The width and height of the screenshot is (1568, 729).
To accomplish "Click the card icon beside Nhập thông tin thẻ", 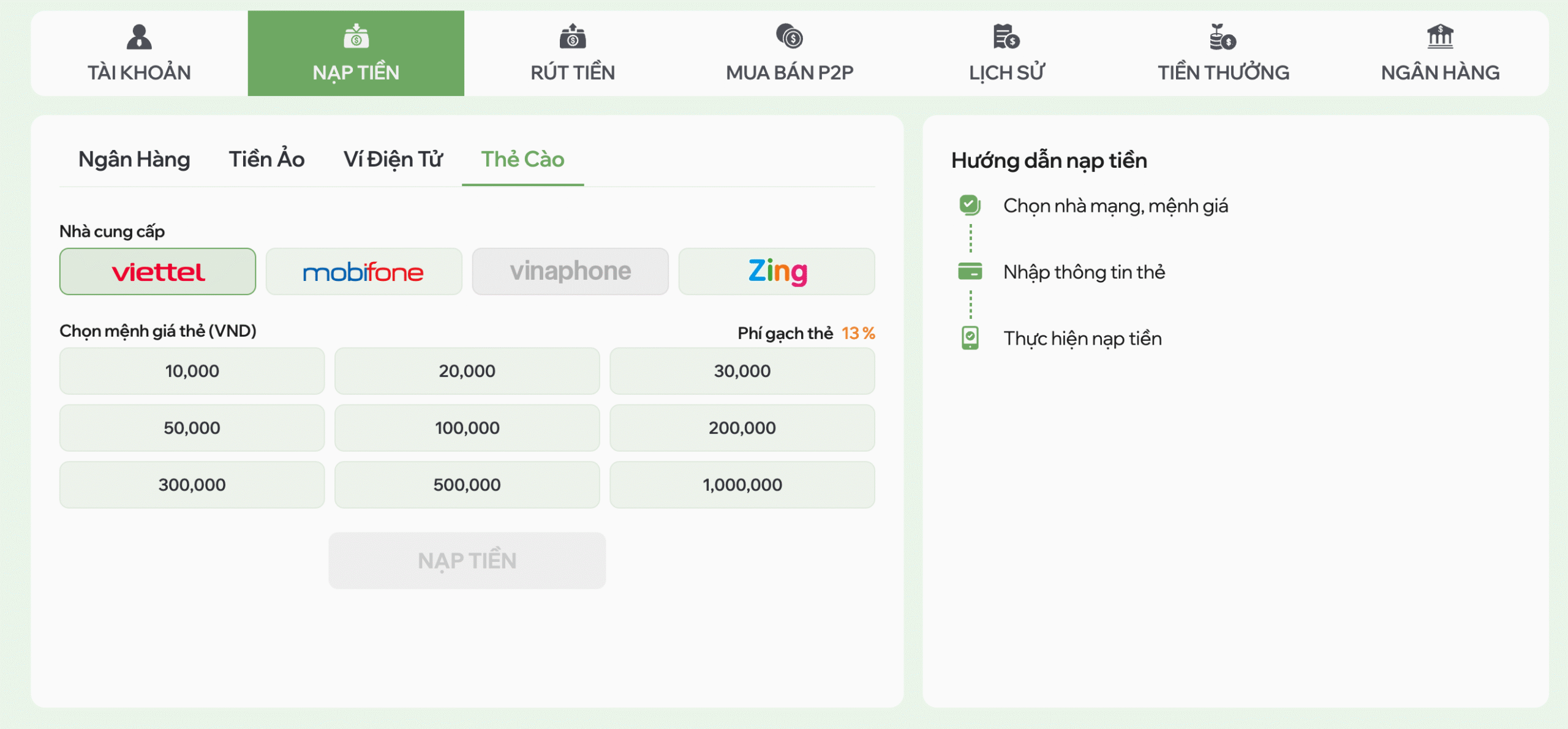I will coord(970,271).
